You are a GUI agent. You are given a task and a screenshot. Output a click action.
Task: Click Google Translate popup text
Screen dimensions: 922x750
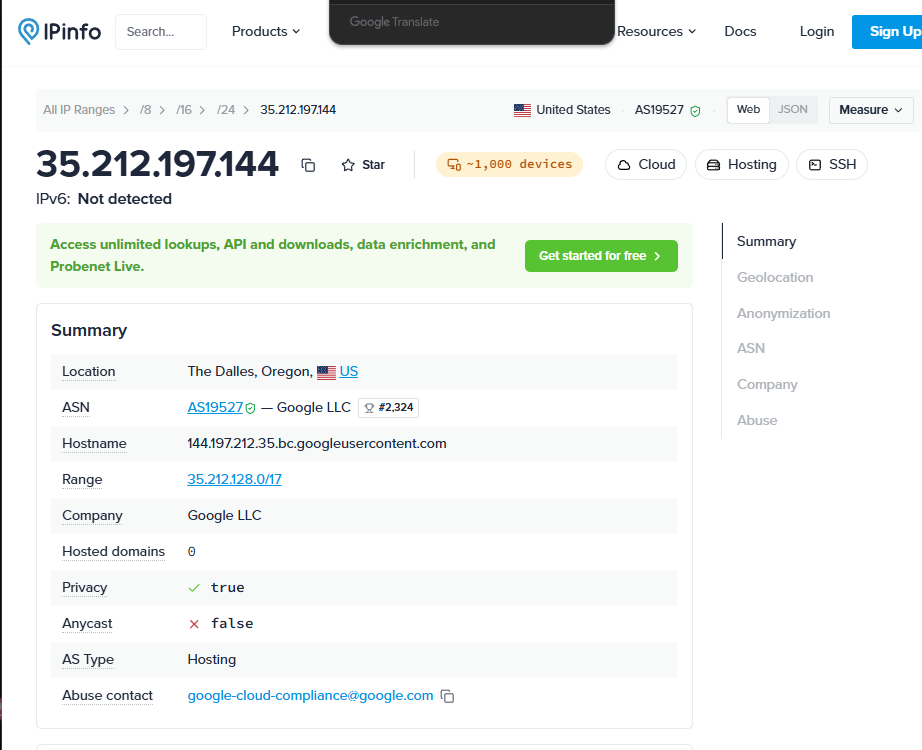pyautogui.click(x=395, y=22)
